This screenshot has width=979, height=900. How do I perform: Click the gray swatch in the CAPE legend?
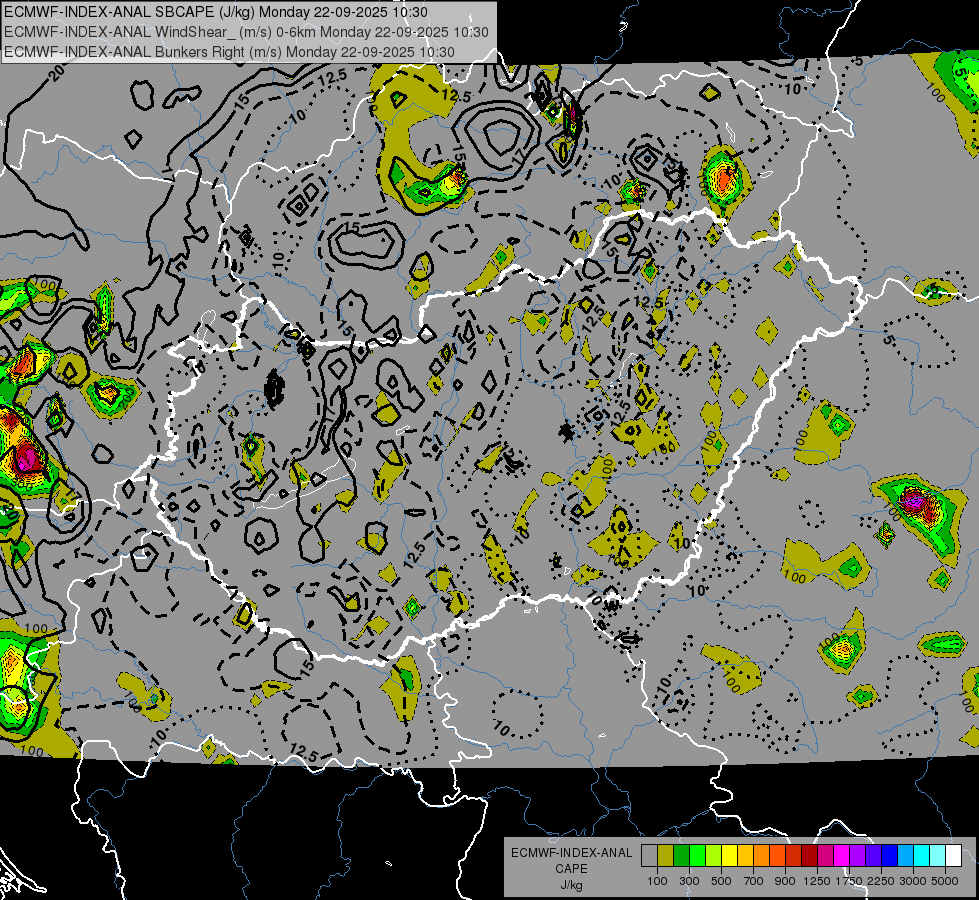point(649,855)
